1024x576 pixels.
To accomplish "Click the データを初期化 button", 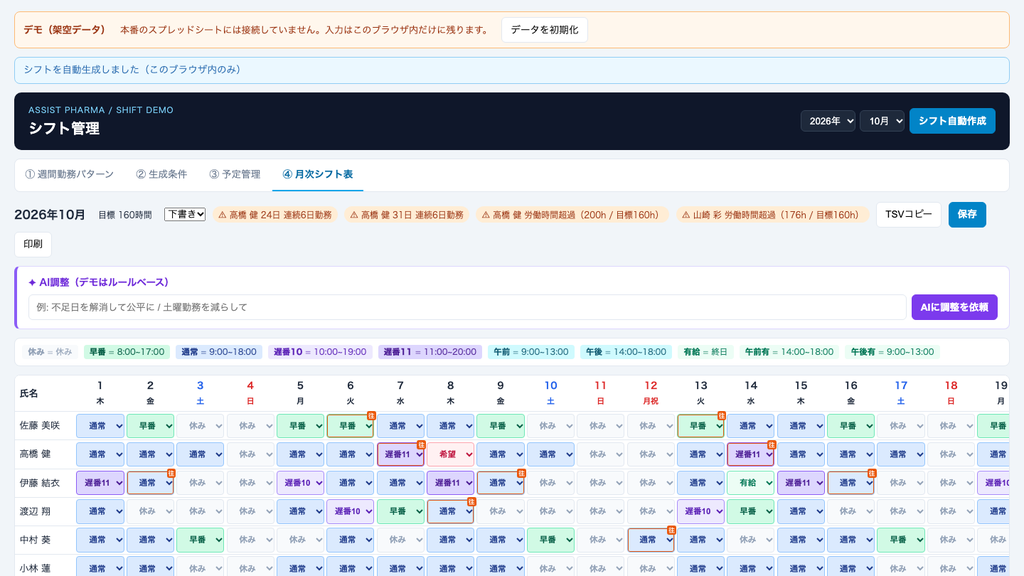I will point(545,30).
